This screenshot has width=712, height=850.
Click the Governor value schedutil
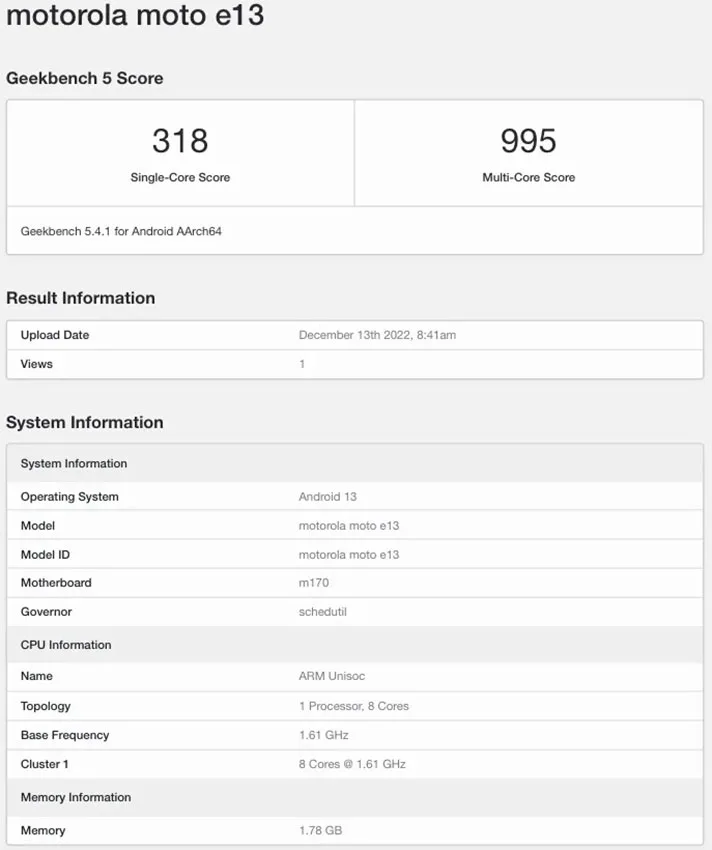(323, 611)
